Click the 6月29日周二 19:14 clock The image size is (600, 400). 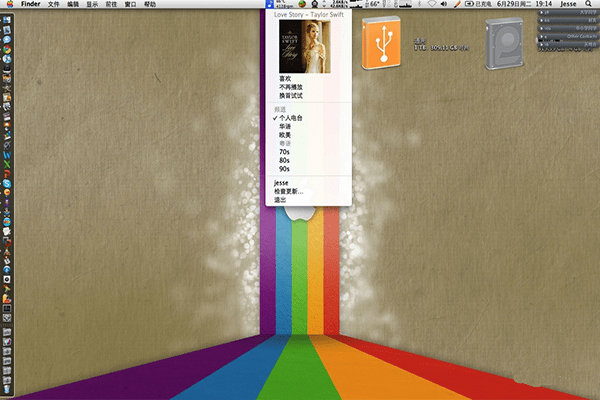tap(524, 4)
